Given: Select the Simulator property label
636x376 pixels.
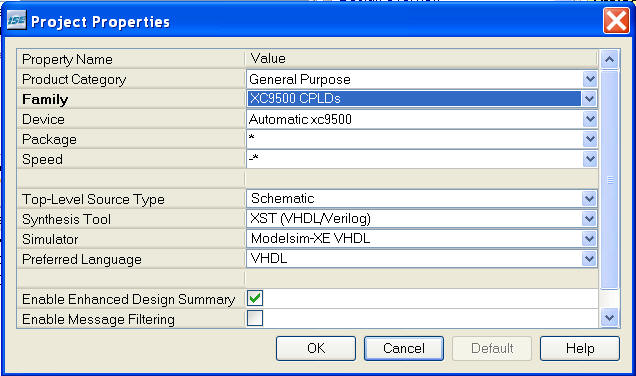Looking at the screenshot, I should 50,239.
